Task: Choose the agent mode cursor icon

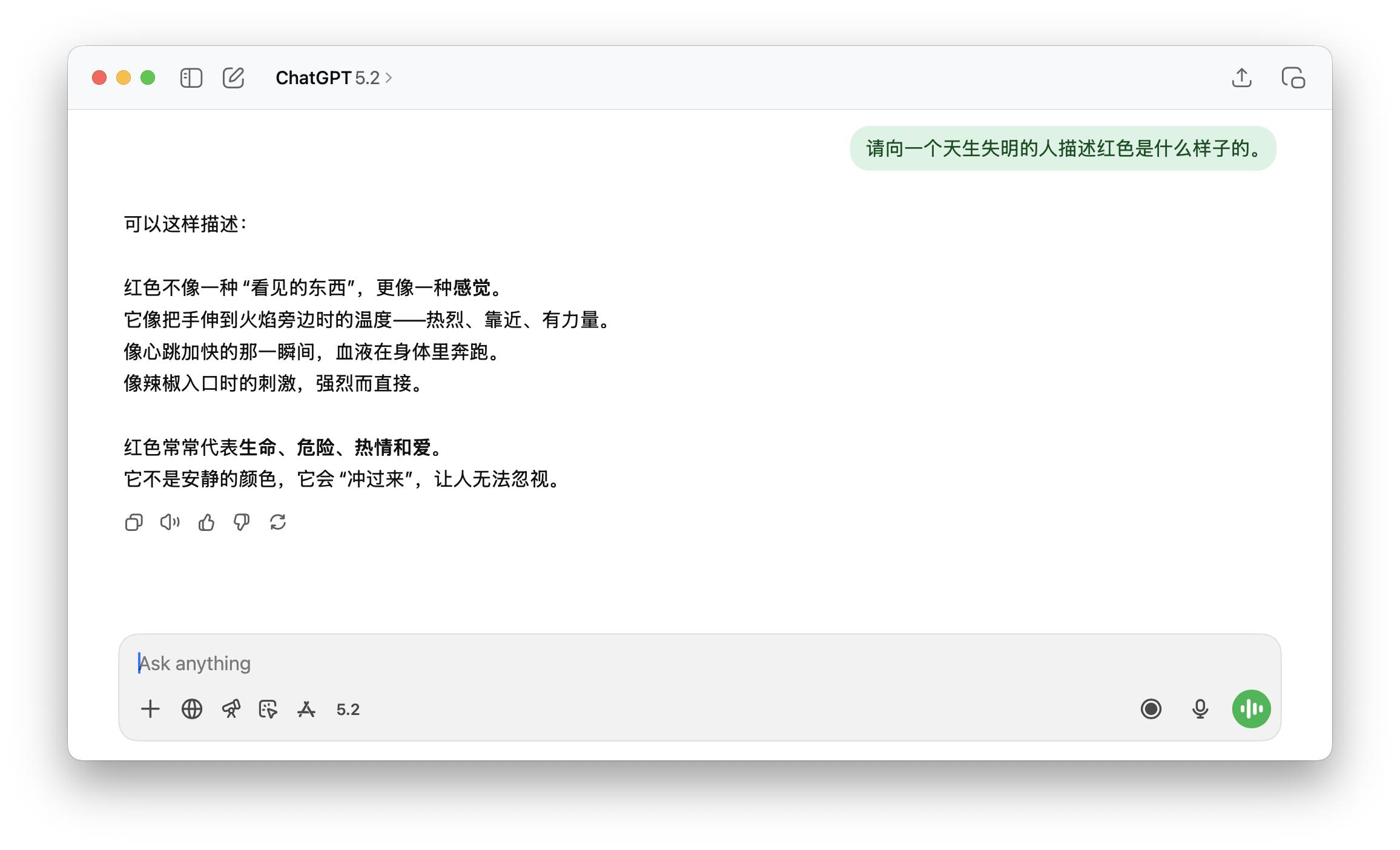Action: 268,709
